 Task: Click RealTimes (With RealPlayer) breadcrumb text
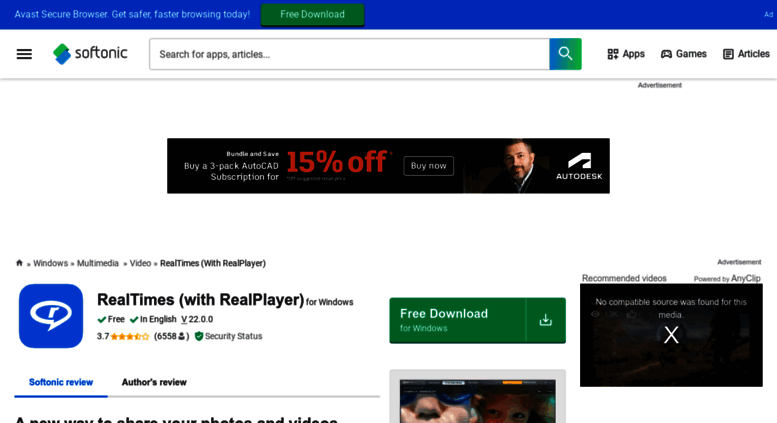213,264
